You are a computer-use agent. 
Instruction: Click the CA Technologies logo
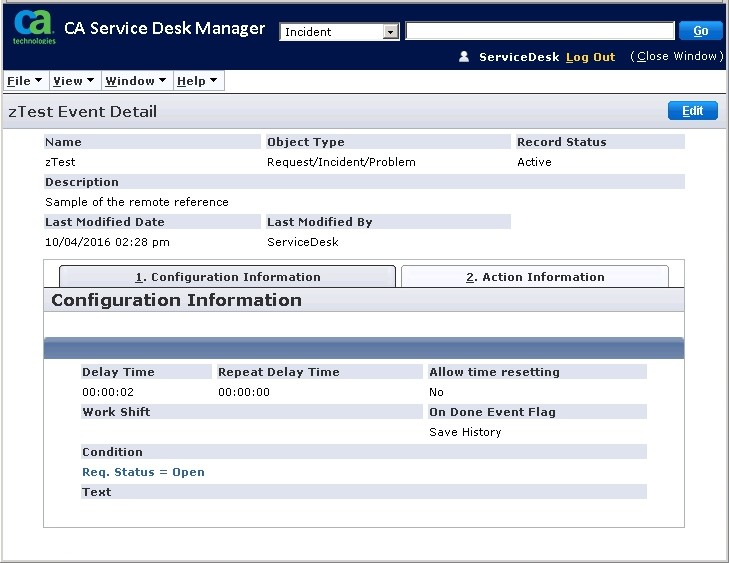34,28
